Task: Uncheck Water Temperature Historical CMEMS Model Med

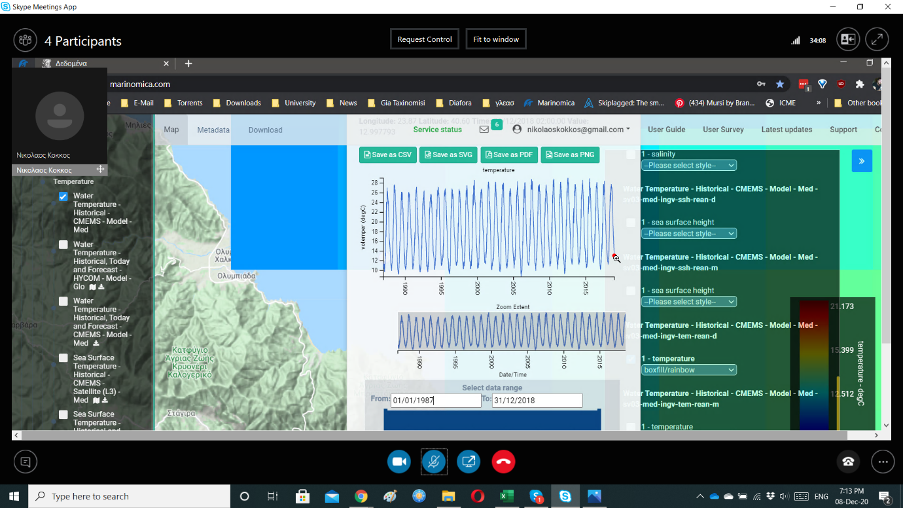Action: (x=64, y=197)
